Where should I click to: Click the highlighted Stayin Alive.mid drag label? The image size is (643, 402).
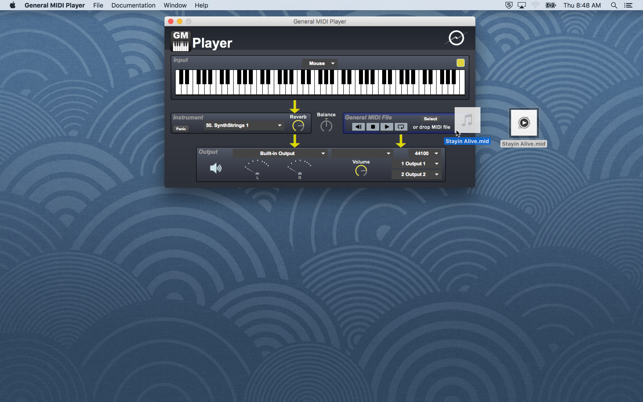467,141
